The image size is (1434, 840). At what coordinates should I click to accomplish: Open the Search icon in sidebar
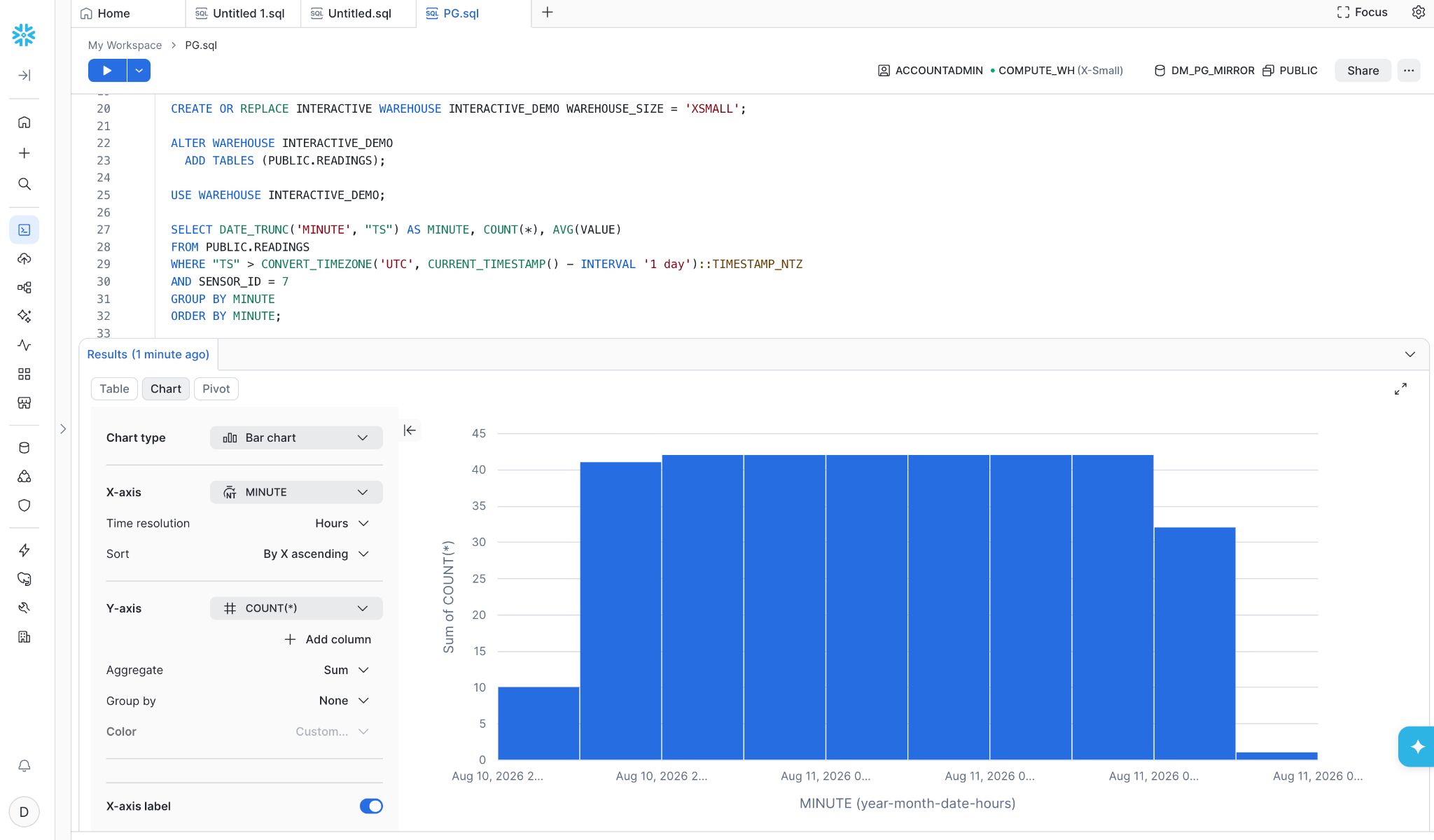coord(25,184)
